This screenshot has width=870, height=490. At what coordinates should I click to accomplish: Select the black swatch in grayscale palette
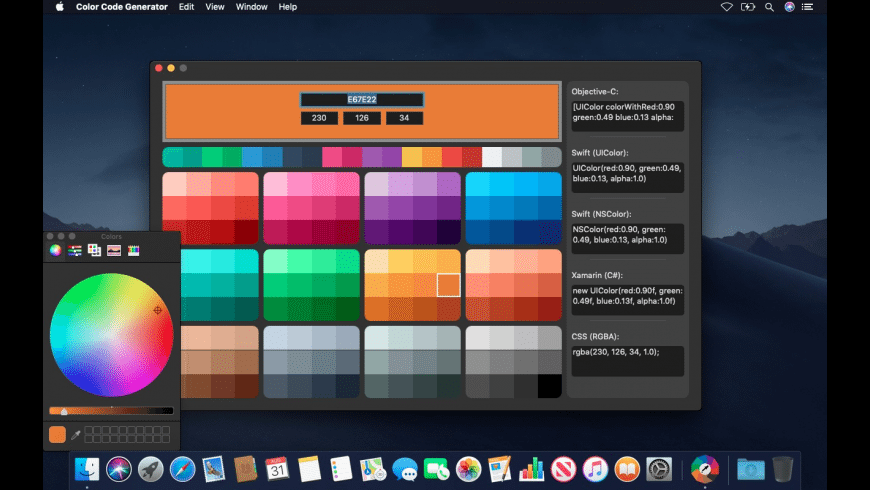coord(550,386)
